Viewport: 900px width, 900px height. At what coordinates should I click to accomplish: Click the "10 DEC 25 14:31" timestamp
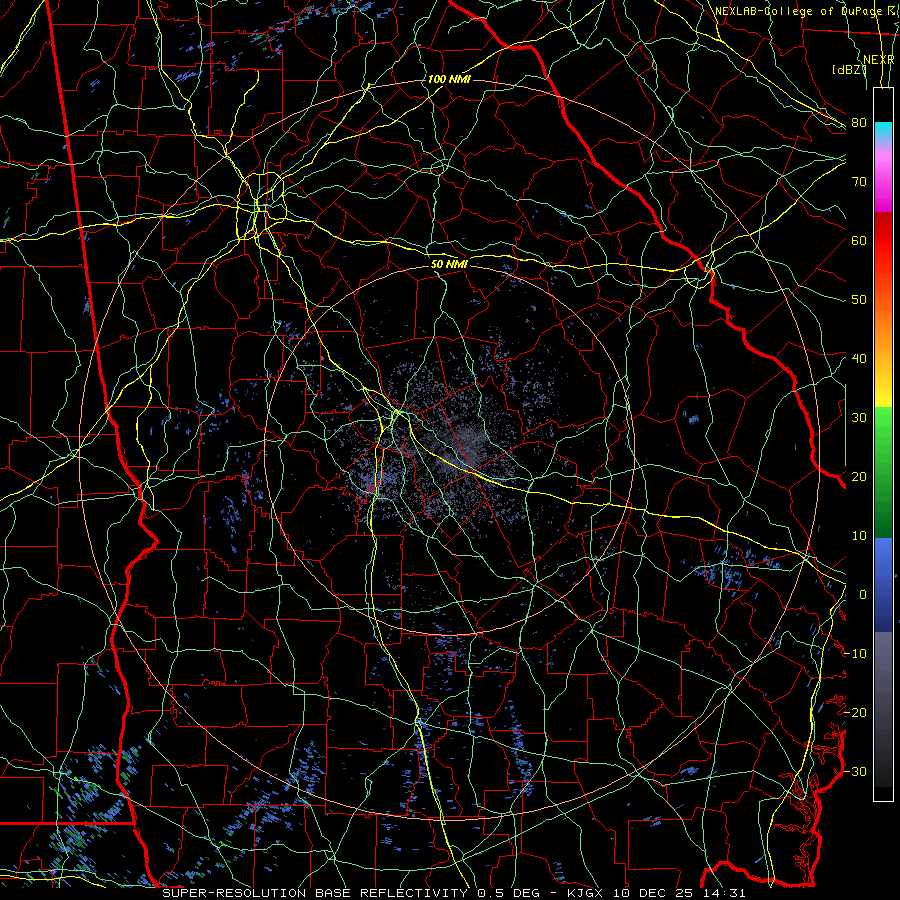[680, 893]
